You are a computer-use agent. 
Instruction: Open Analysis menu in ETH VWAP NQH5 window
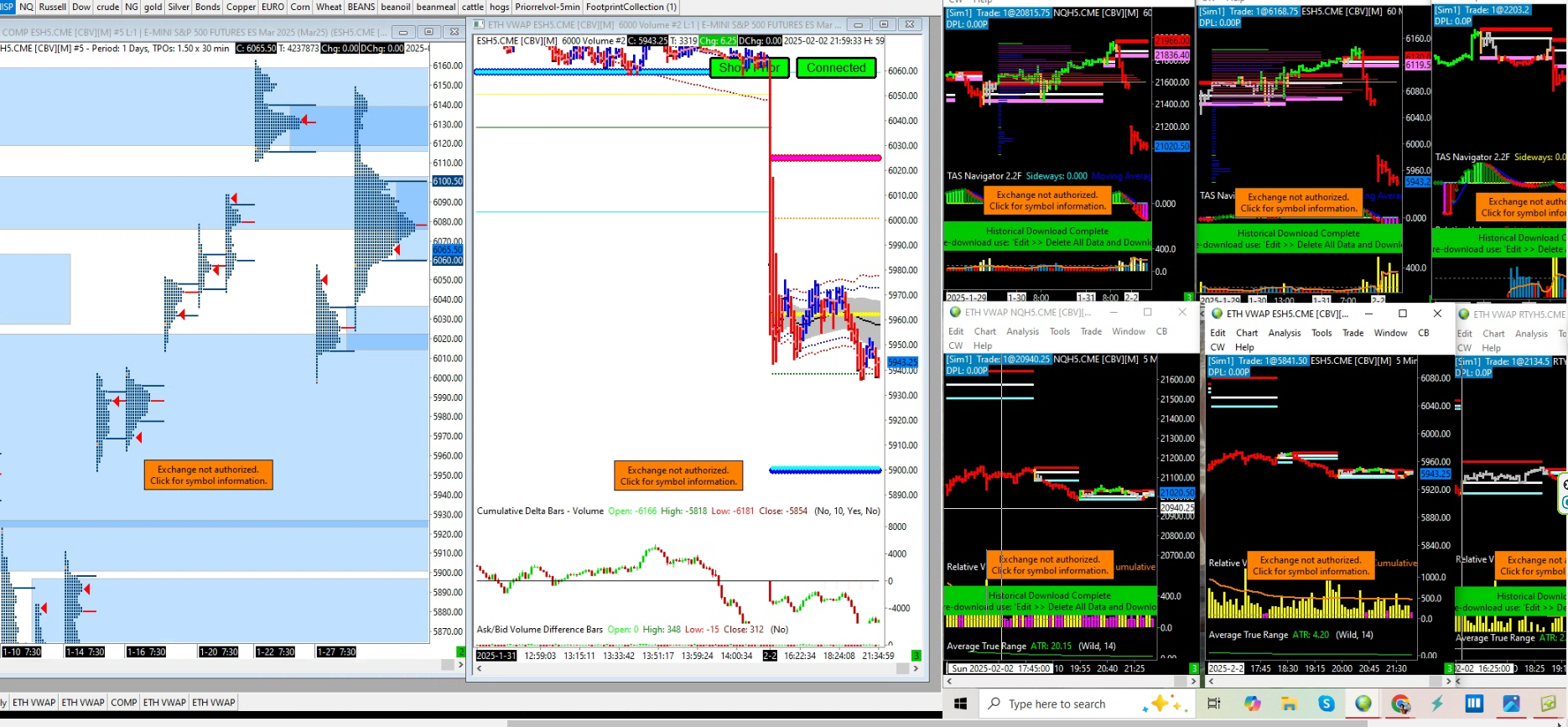pyautogui.click(x=1023, y=331)
